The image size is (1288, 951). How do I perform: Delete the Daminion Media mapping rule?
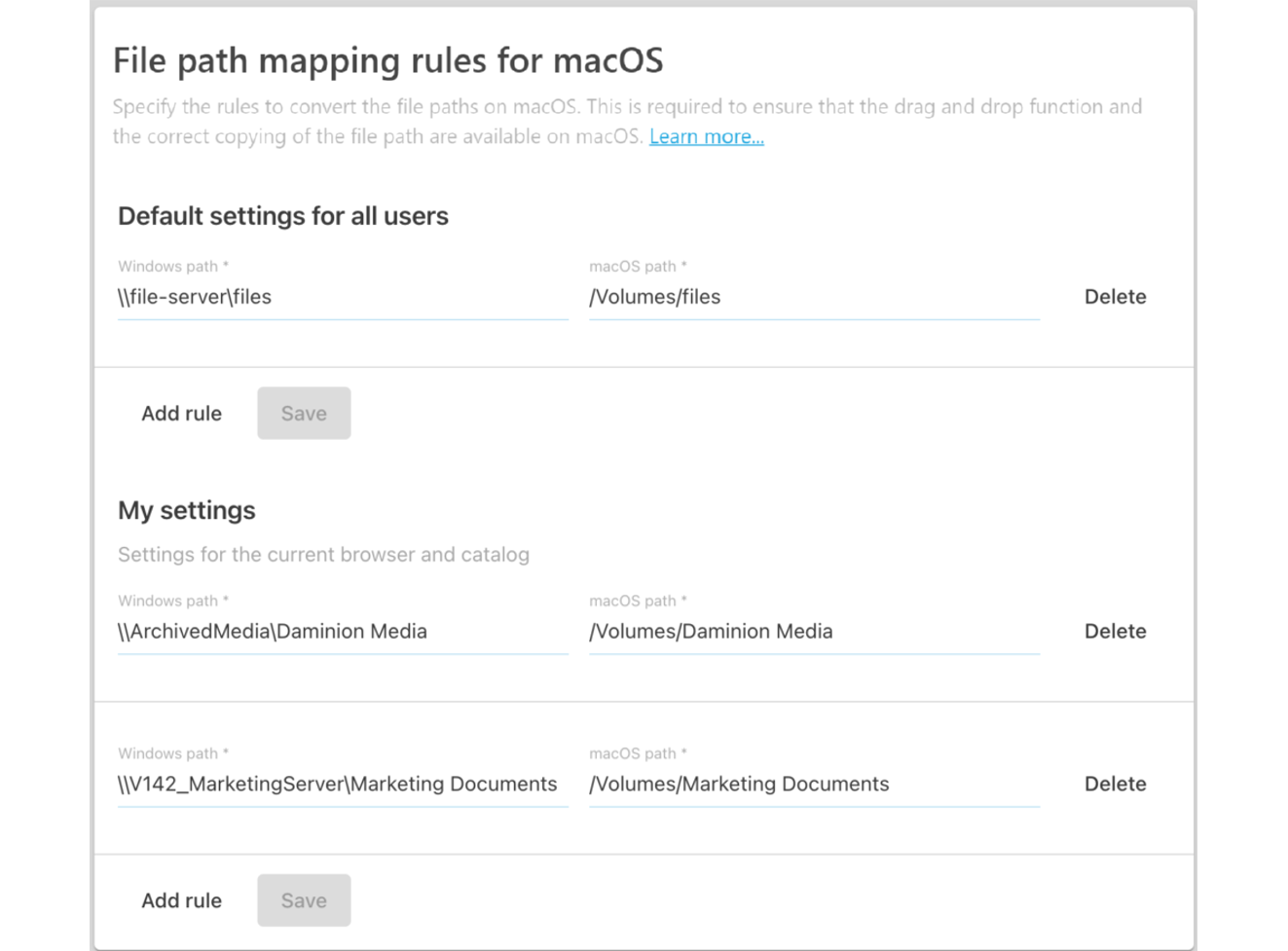click(1115, 632)
